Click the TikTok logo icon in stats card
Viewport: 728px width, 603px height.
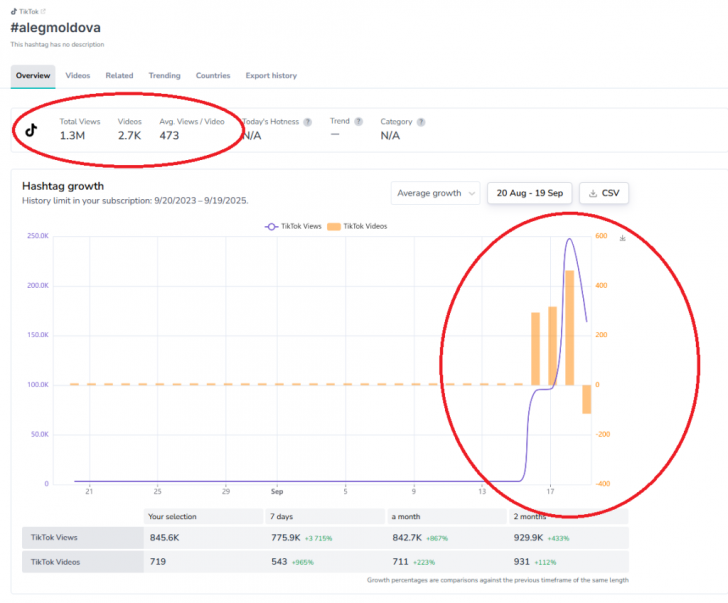pos(31,130)
